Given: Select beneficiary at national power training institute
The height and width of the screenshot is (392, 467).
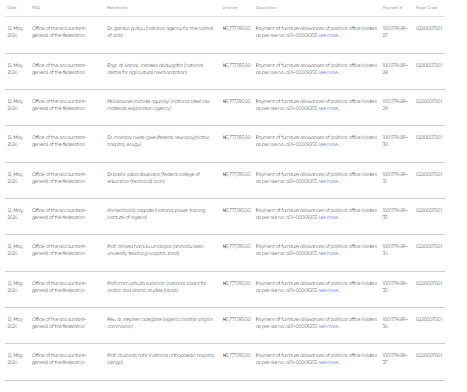Looking at the screenshot, I should [156, 214].
